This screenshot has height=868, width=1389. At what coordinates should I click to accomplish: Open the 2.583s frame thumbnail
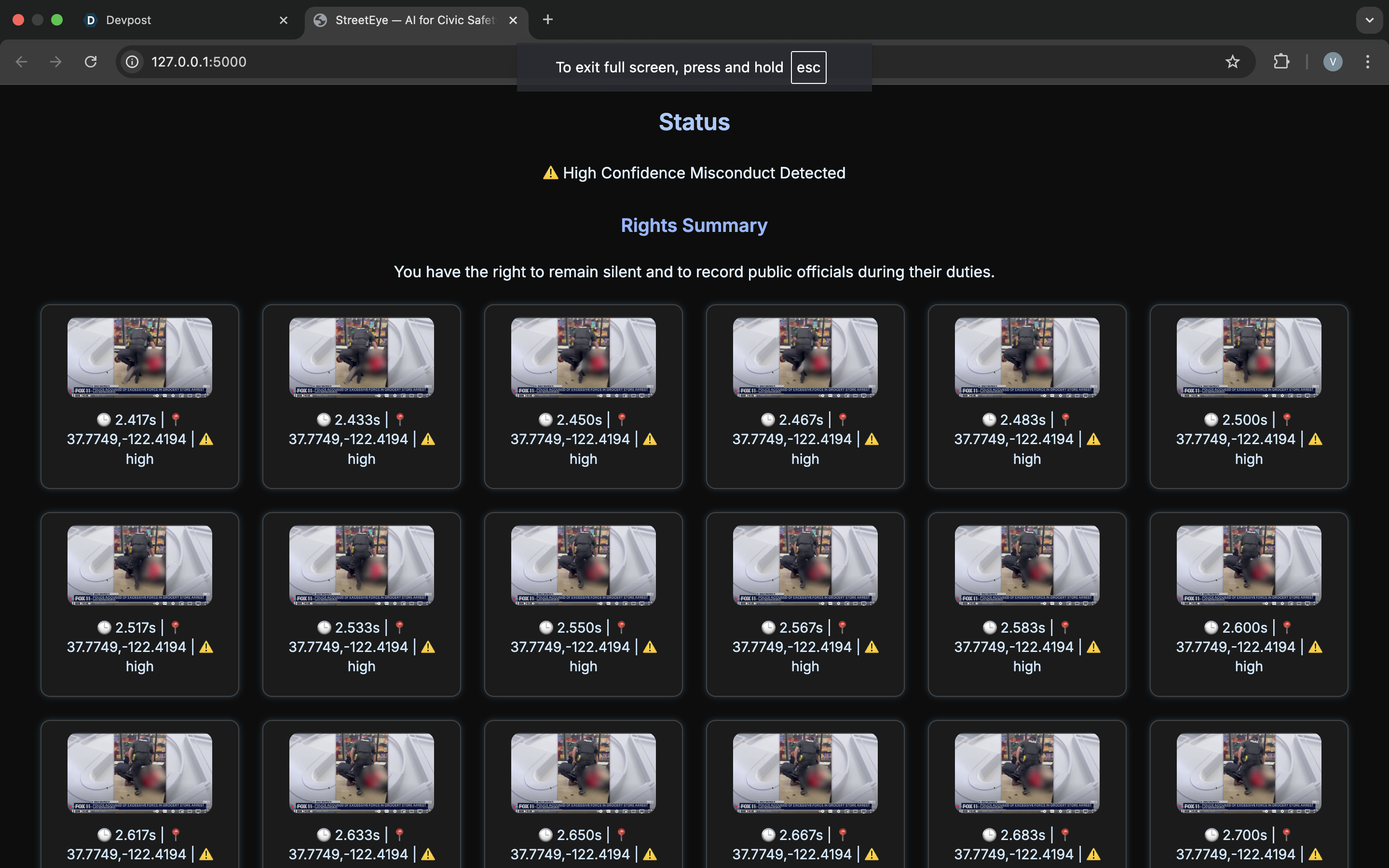1026,565
